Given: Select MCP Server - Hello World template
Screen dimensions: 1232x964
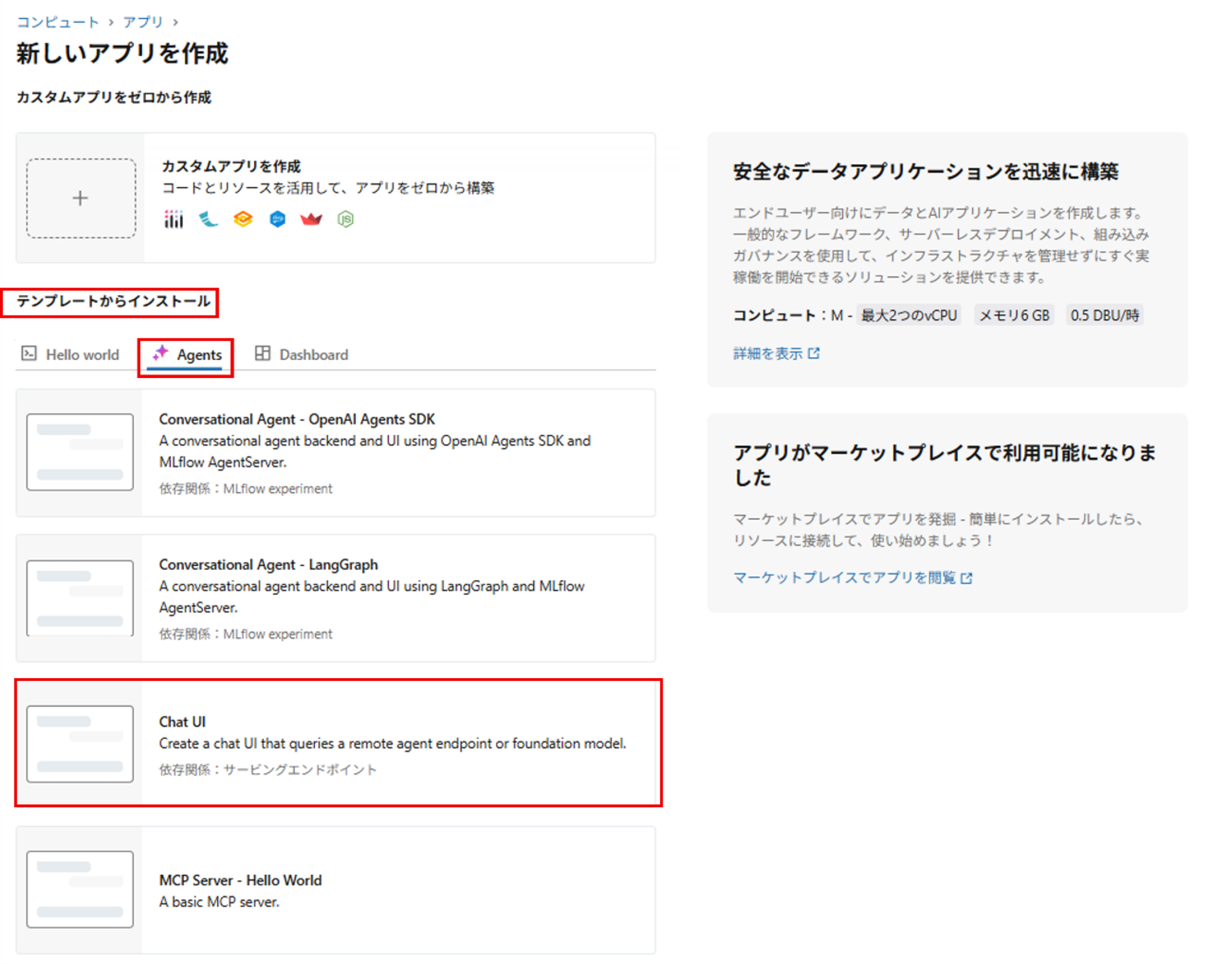Looking at the screenshot, I should click(337, 889).
